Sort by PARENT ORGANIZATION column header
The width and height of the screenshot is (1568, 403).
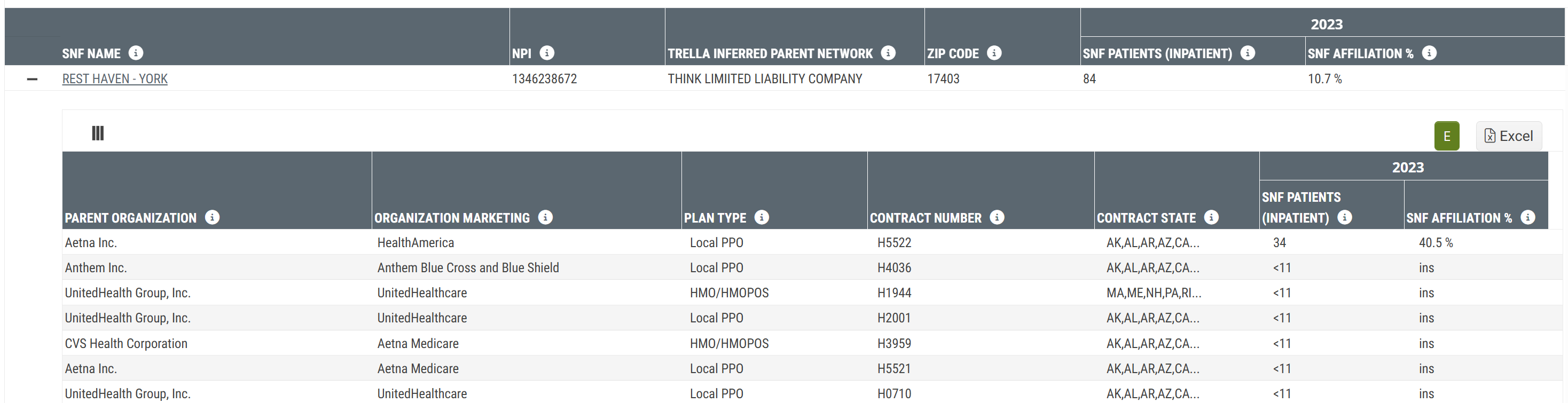tap(131, 218)
